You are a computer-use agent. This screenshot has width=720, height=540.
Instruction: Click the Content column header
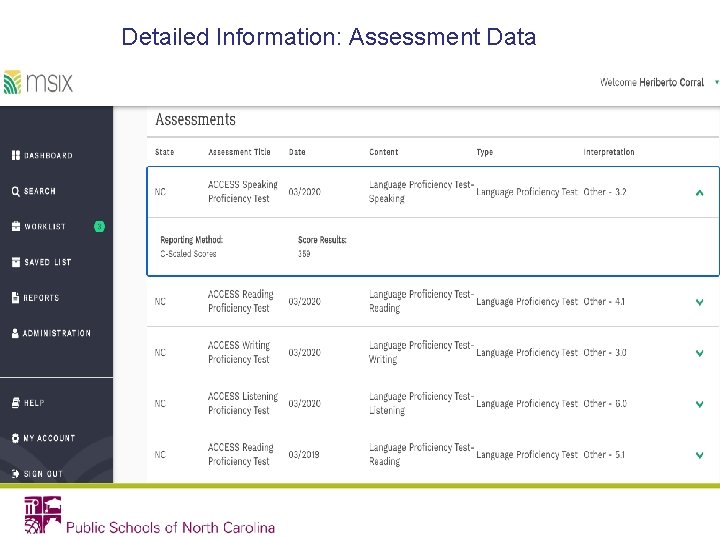click(383, 152)
